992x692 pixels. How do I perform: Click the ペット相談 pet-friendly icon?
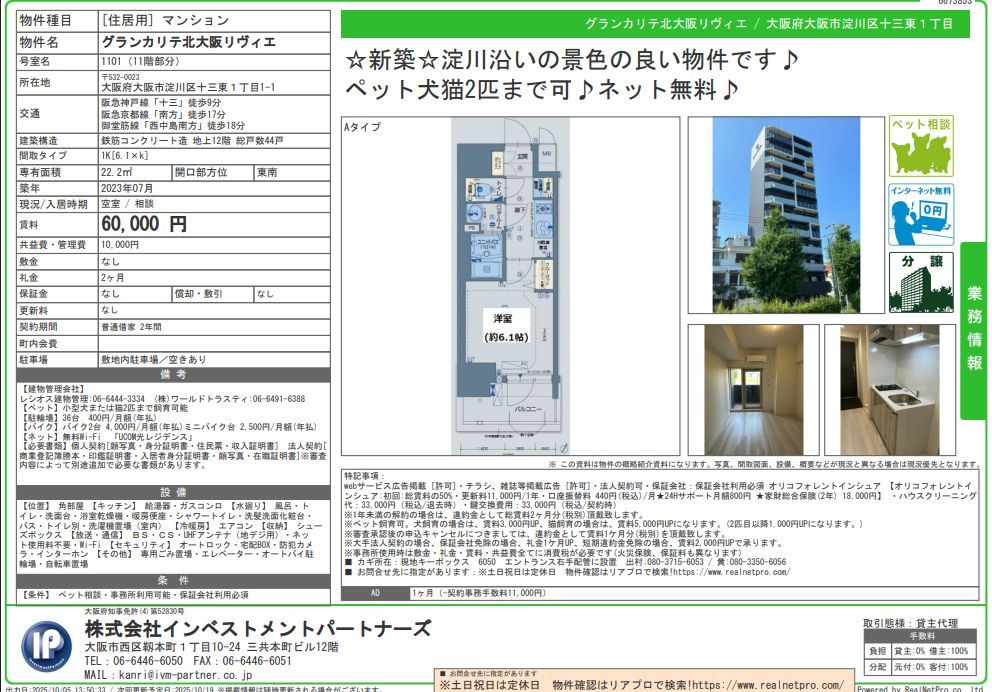(921, 146)
